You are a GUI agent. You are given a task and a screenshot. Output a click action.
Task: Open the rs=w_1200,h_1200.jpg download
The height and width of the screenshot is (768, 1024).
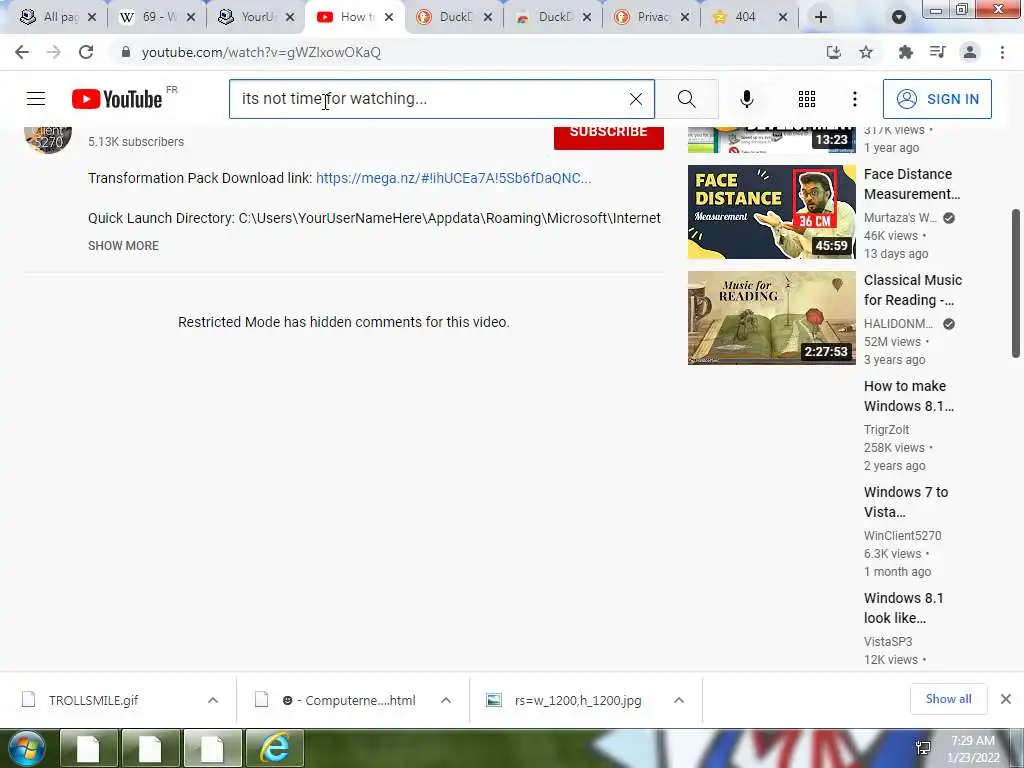pos(577,700)
